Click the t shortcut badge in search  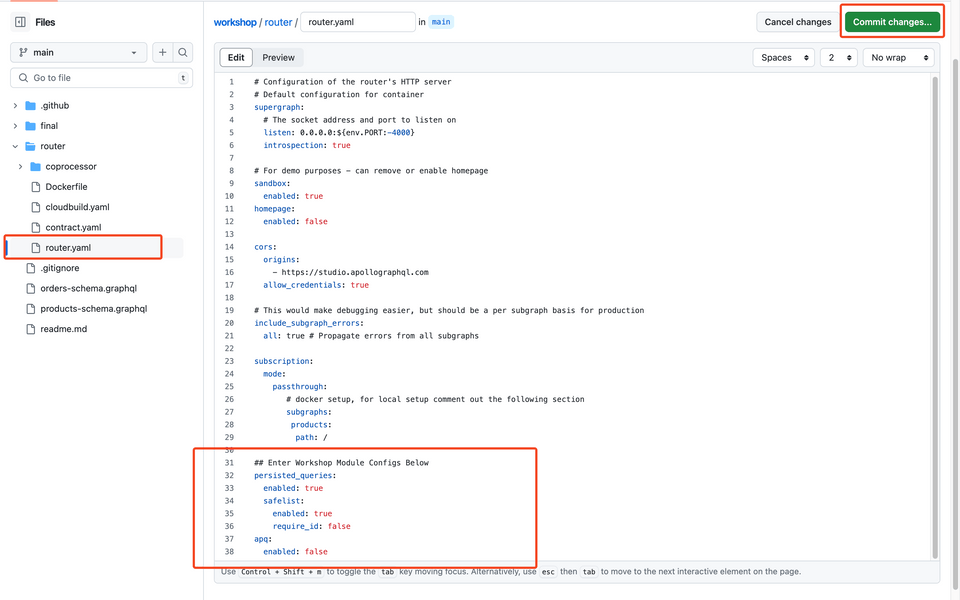coord(182,78)
